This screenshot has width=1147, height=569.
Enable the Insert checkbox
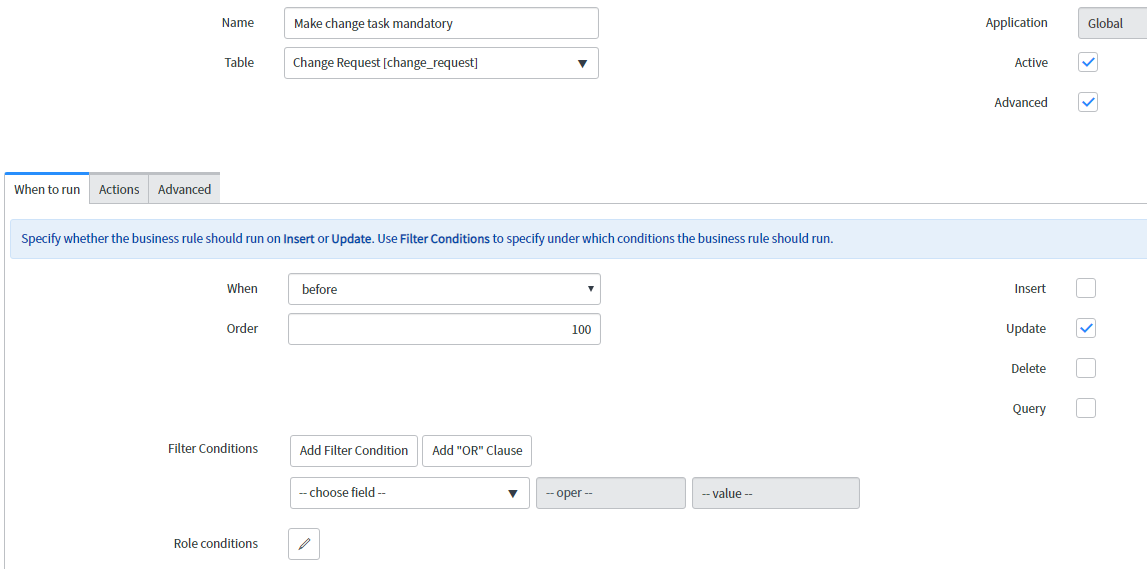[1086, 288]
